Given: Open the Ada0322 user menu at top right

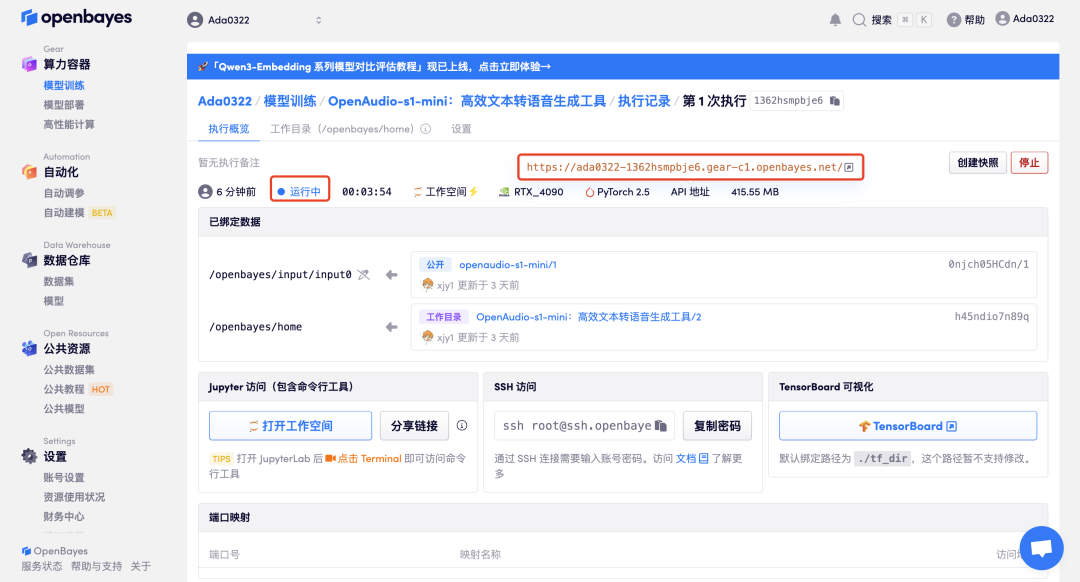Looking at the screenshot, I should [x=1024, y=19].
